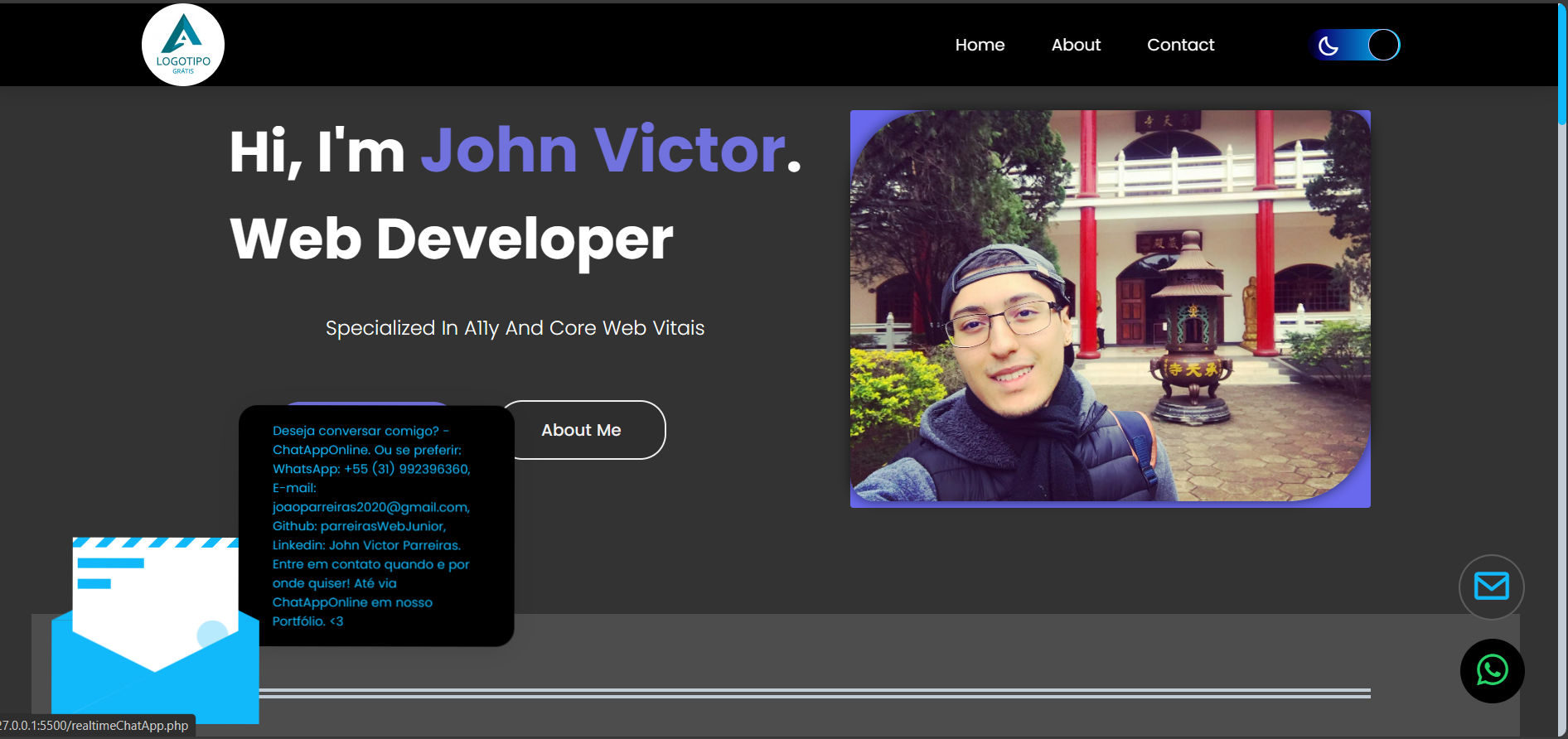Click the "Web Developer" heading text
1568x739 pixels.
[451, 239]
